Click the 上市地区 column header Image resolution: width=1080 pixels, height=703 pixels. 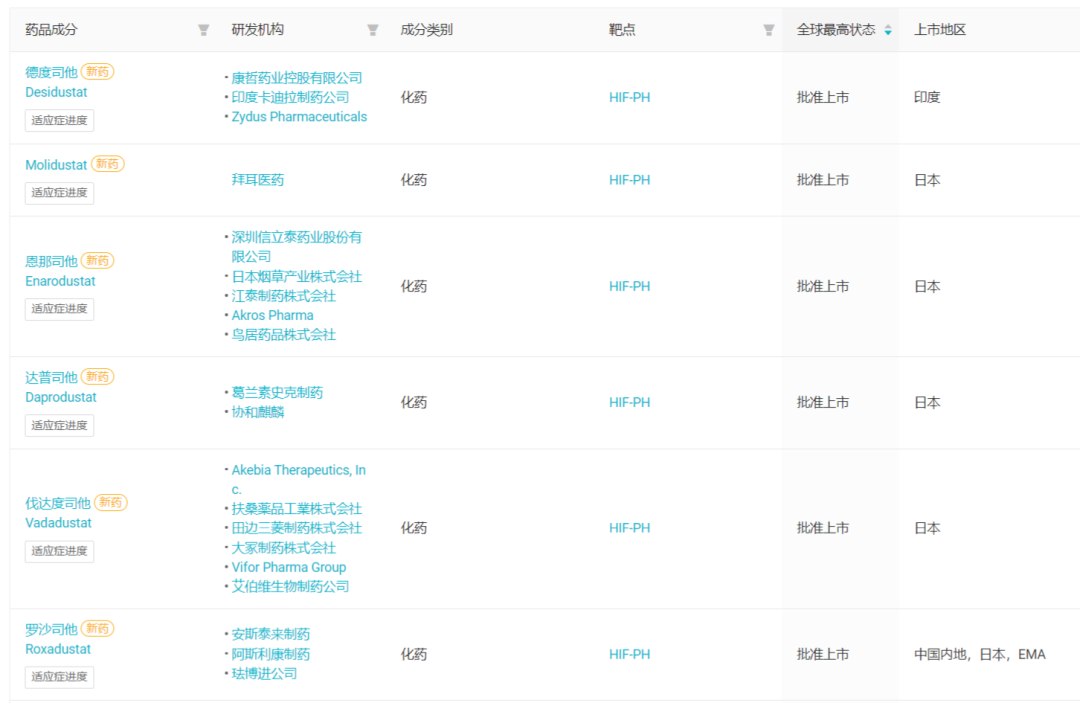(940, 30)
